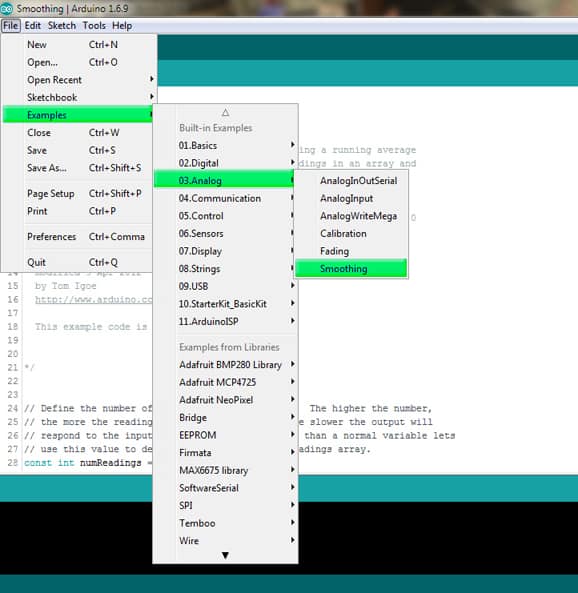Open MAX6675 library examples
The width and height of the screenshot is (578, 593).
[225, 470]
